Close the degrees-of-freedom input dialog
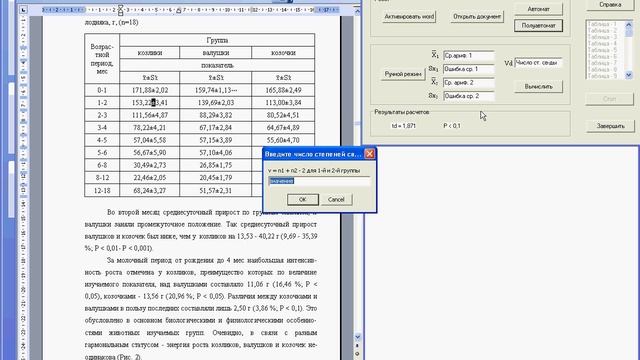 pos(369,154)
